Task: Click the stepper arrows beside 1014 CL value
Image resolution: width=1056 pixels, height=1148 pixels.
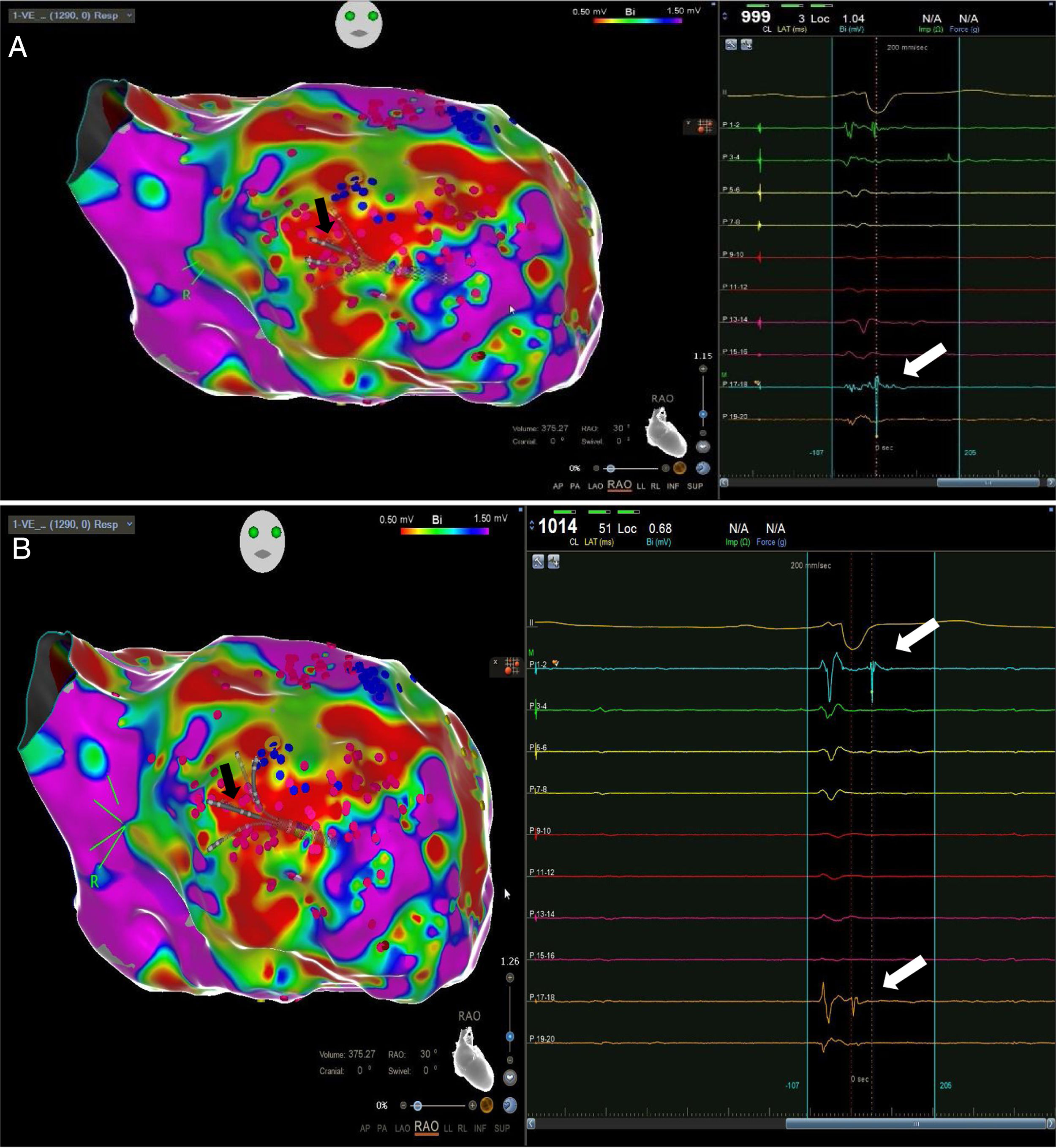Action: 532,525
